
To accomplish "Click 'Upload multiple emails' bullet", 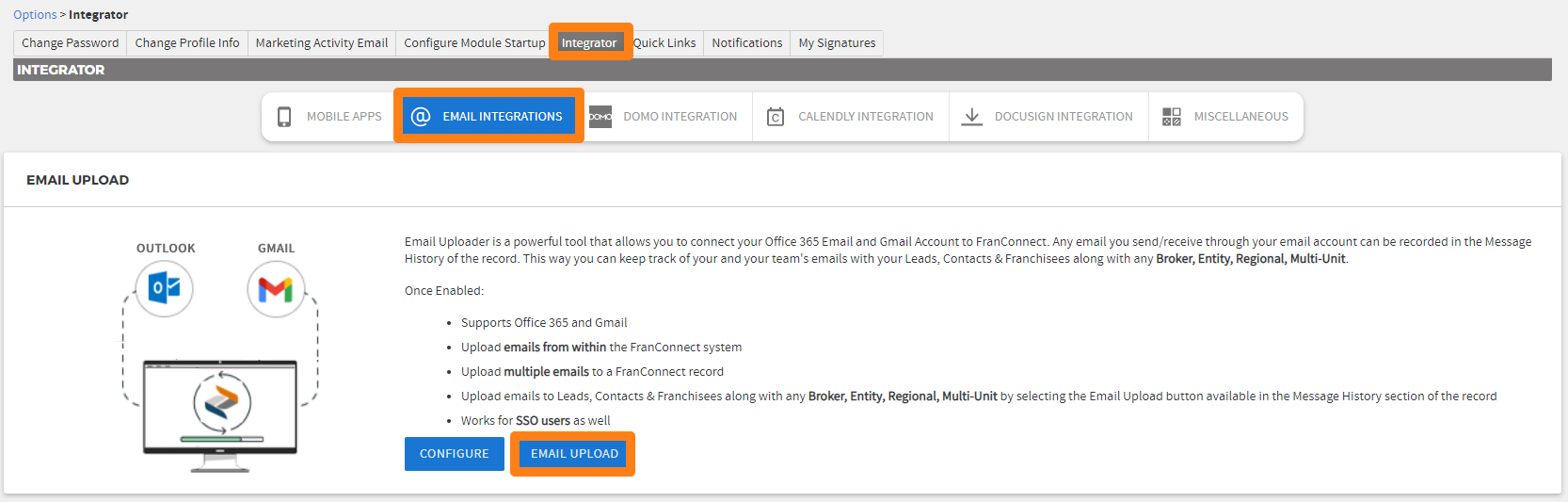I will [x=592, y=372].
